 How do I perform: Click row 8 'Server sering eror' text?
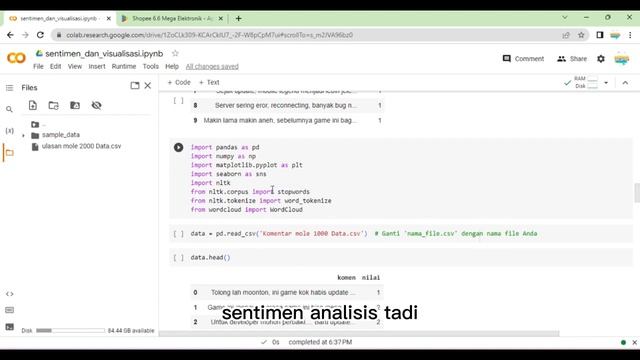click(x=285, y=105)
